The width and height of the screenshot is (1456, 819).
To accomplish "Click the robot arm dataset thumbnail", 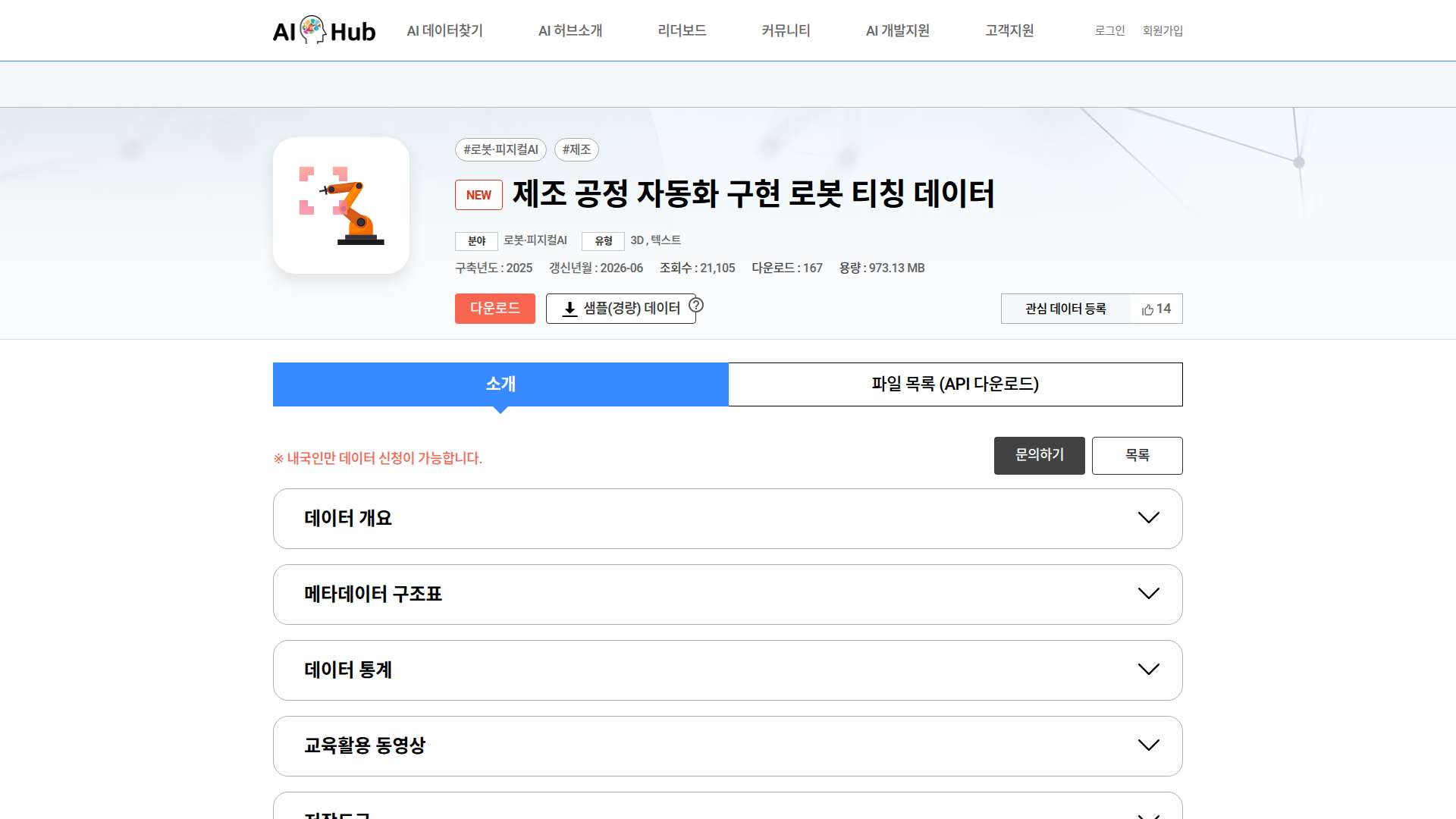I will pos(341,206).
